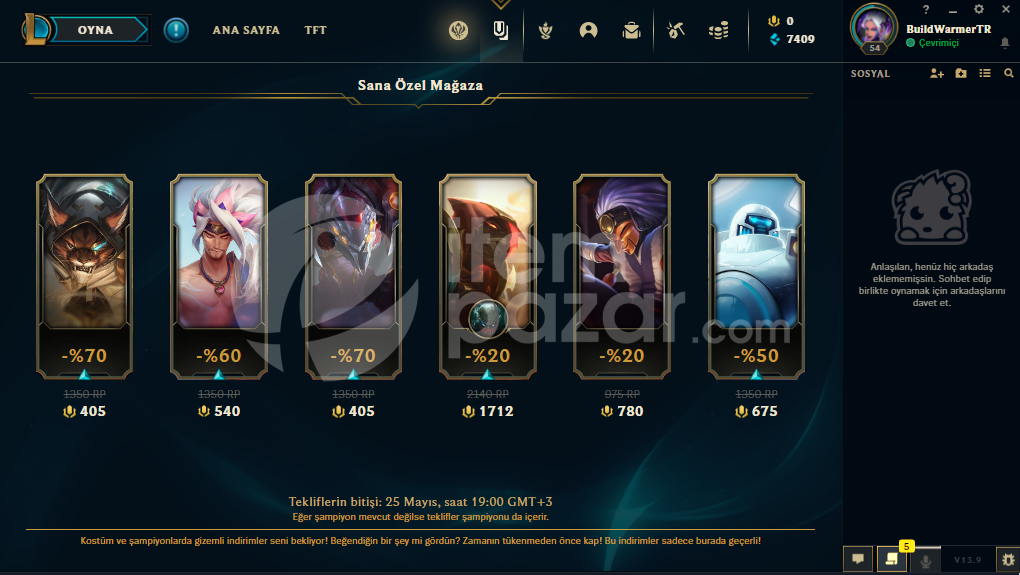The image size is (1020, 575).
Task: Open the Your Shop offers icon
Action: tap(500, 30)
